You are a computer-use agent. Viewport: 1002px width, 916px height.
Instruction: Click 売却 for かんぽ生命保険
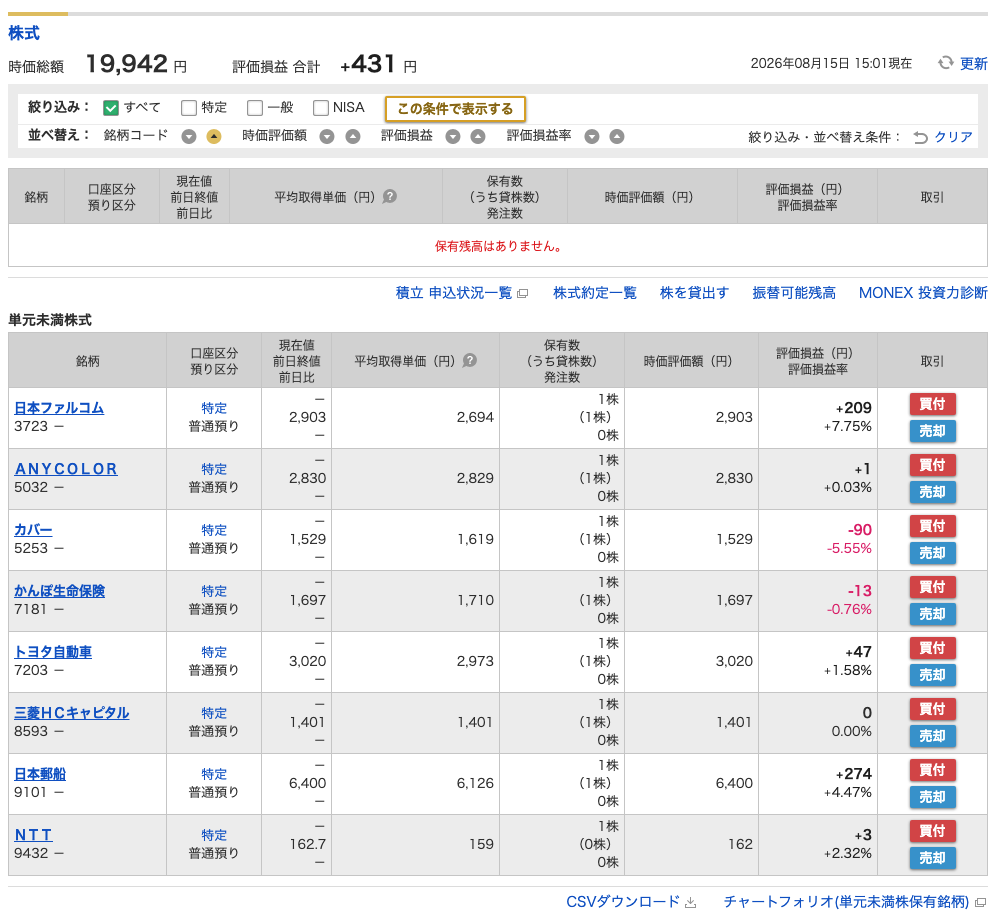pos(932,614)
